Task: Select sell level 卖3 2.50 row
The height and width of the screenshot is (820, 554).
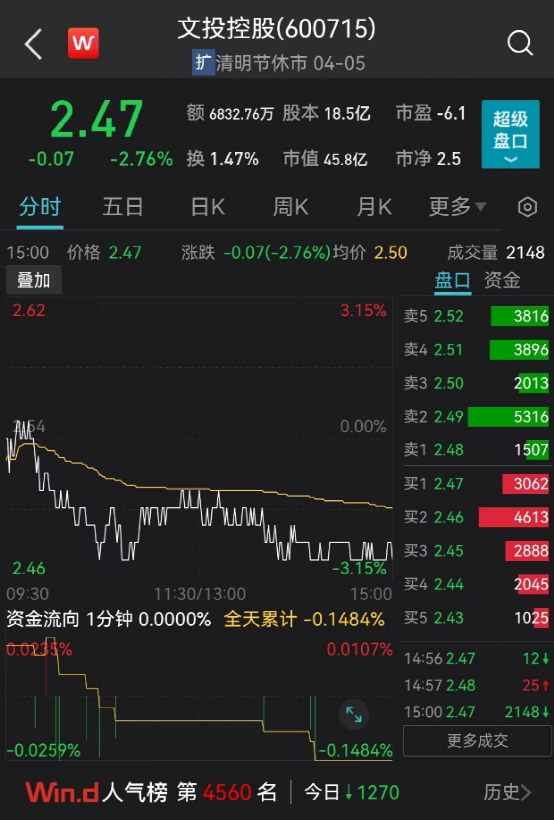Action: pyautogui.click(x=476, y=383)
